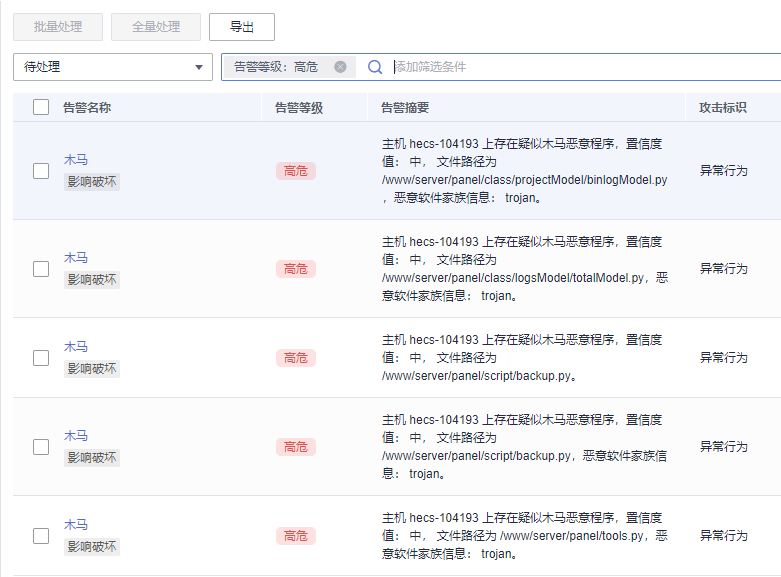Remove the 告警等级: 高危 filter tag

point(340,67)
